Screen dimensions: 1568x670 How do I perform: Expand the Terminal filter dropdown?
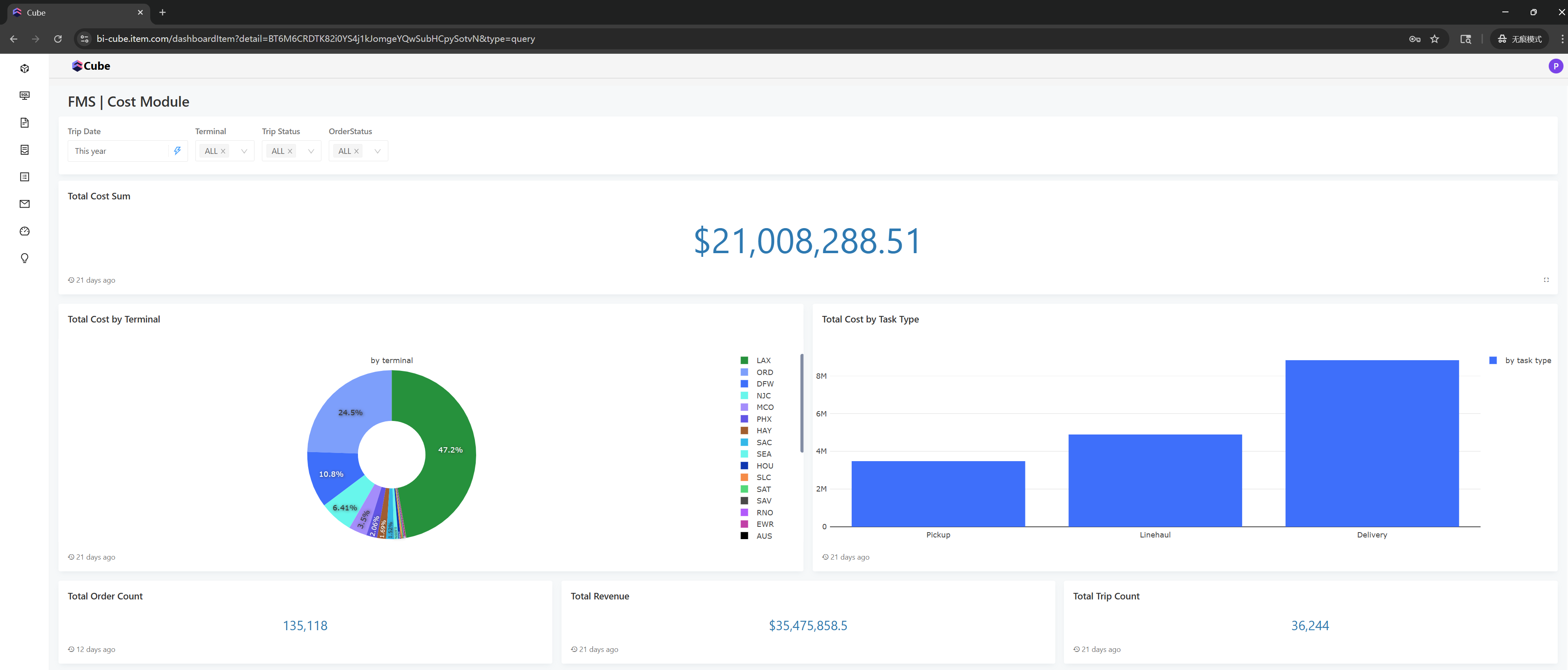point(244,151)
